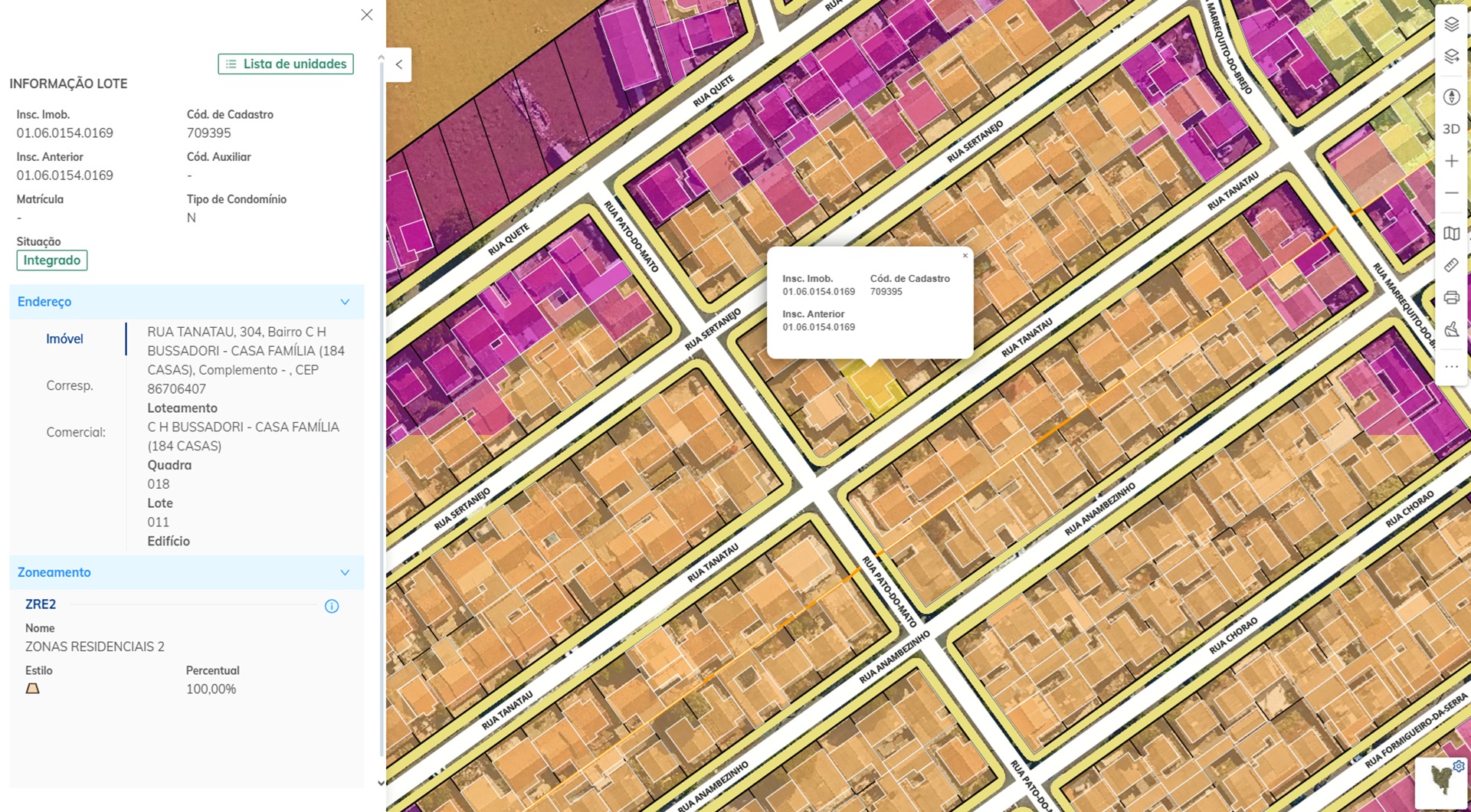This screenshot has height=812, width=1471.
Task: Clear map selections with the broom icon
Action: (x=1451, y=330)
